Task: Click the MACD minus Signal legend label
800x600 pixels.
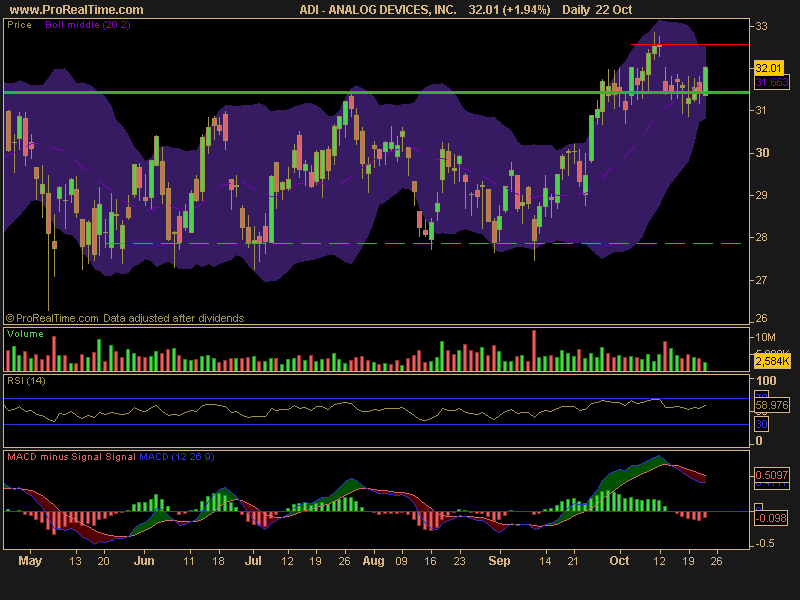Action: 55,457
